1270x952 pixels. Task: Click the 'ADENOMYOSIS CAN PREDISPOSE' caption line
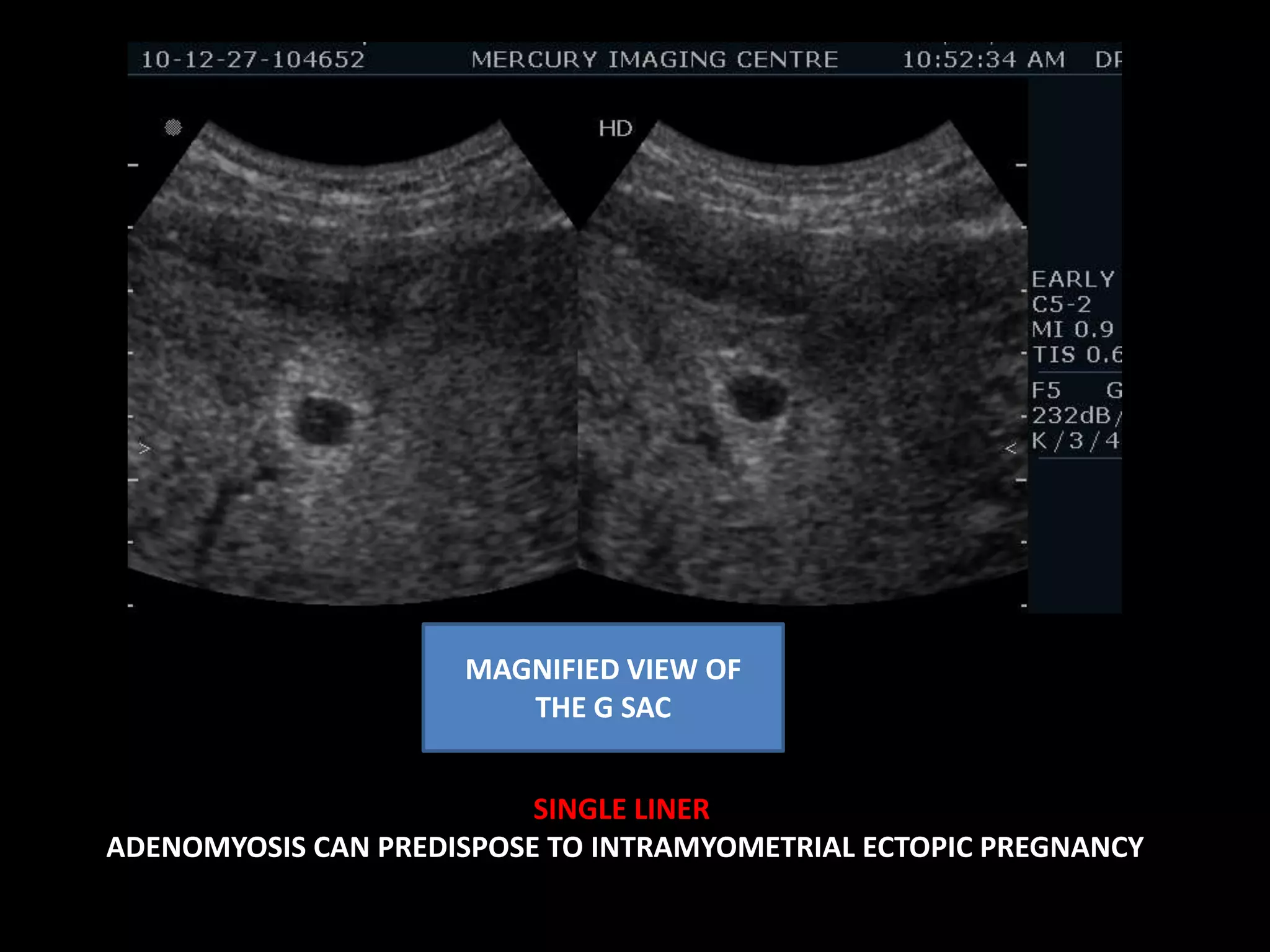point(625,847)
